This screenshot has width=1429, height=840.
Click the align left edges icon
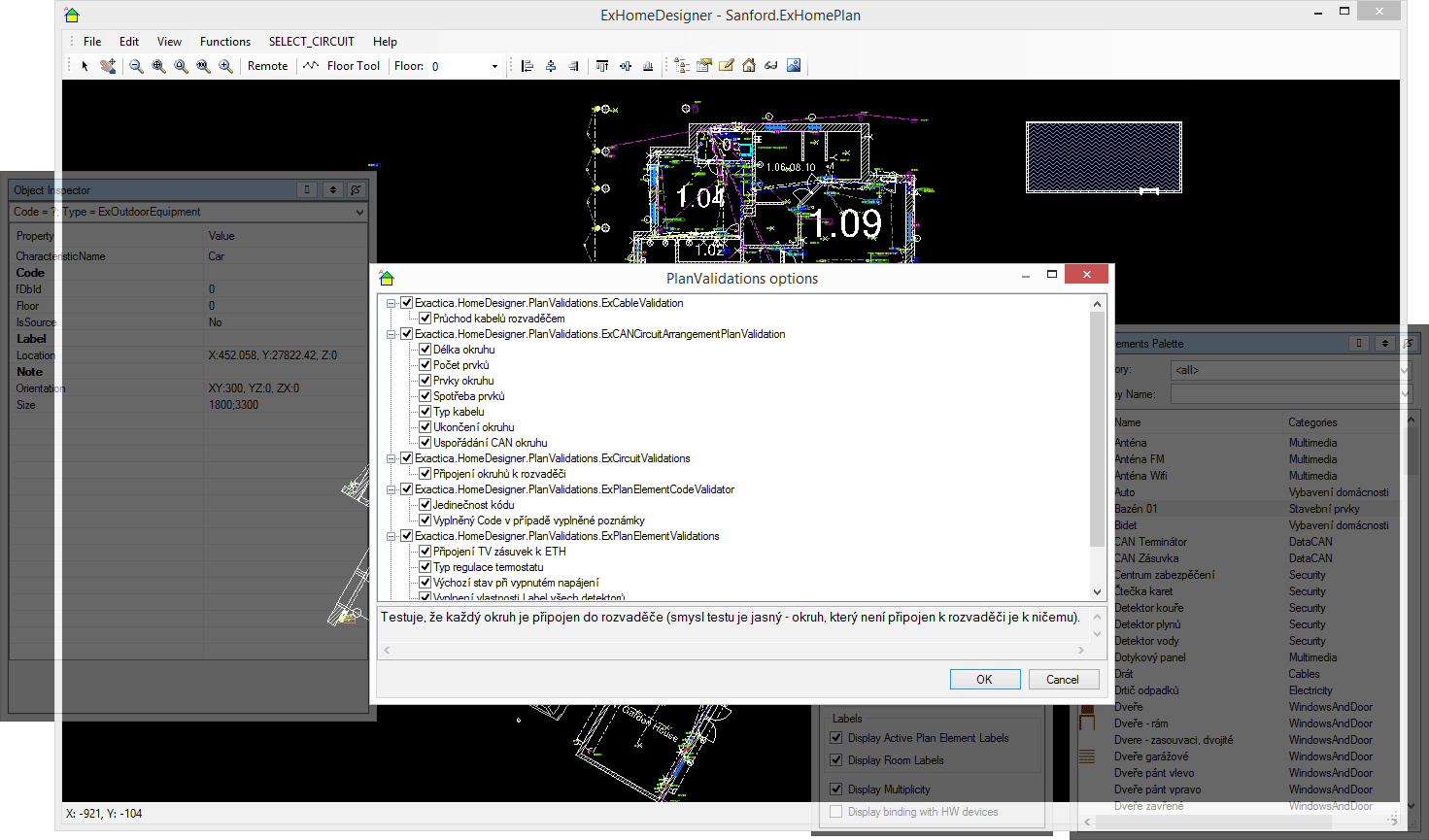tap(527, 66)
